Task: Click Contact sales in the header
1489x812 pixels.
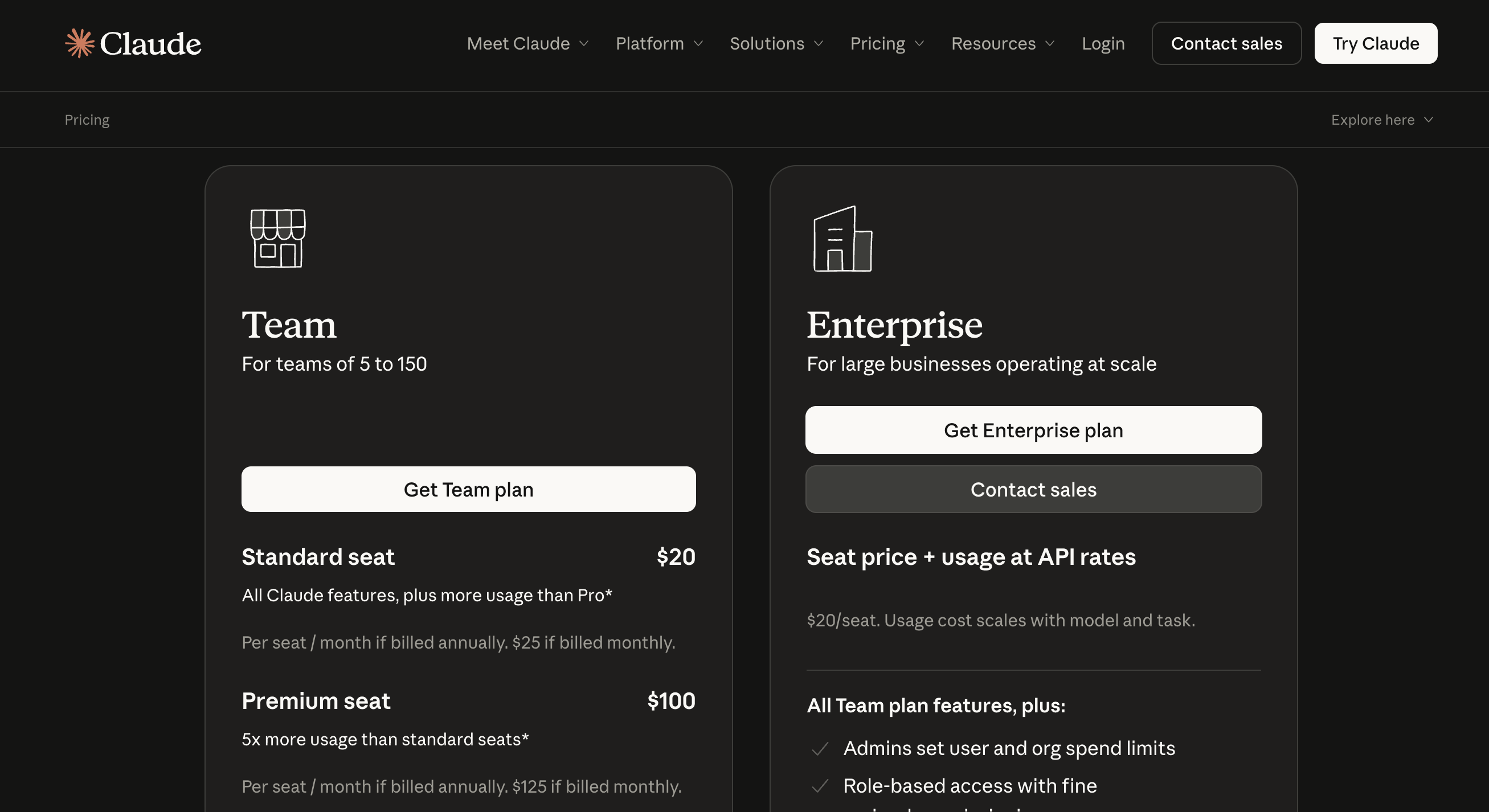Action: click(x=1226, y=43)
